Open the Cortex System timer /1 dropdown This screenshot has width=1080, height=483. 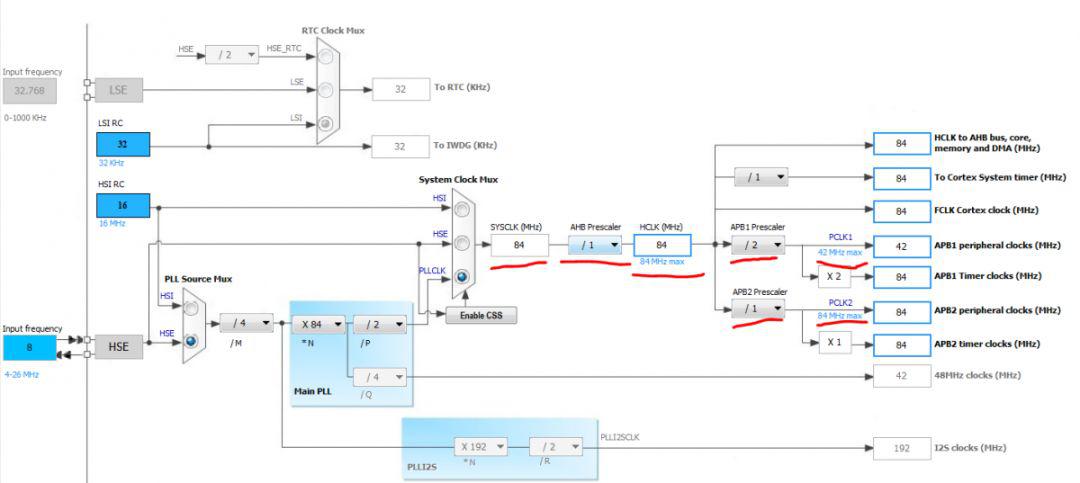(760, 178)
